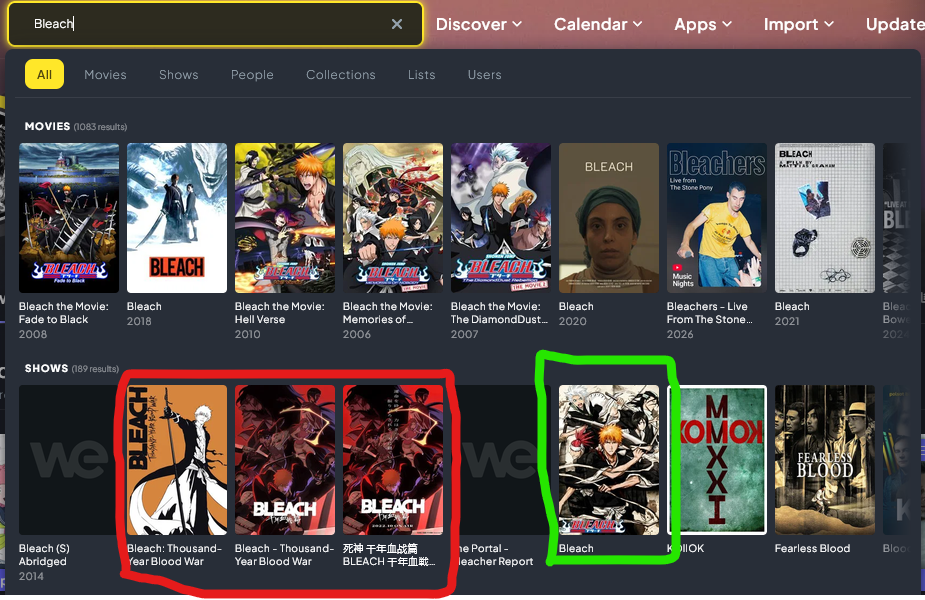Open the KOMOK show poster
The width and height of the screenshot is (925, 600).
717,460
